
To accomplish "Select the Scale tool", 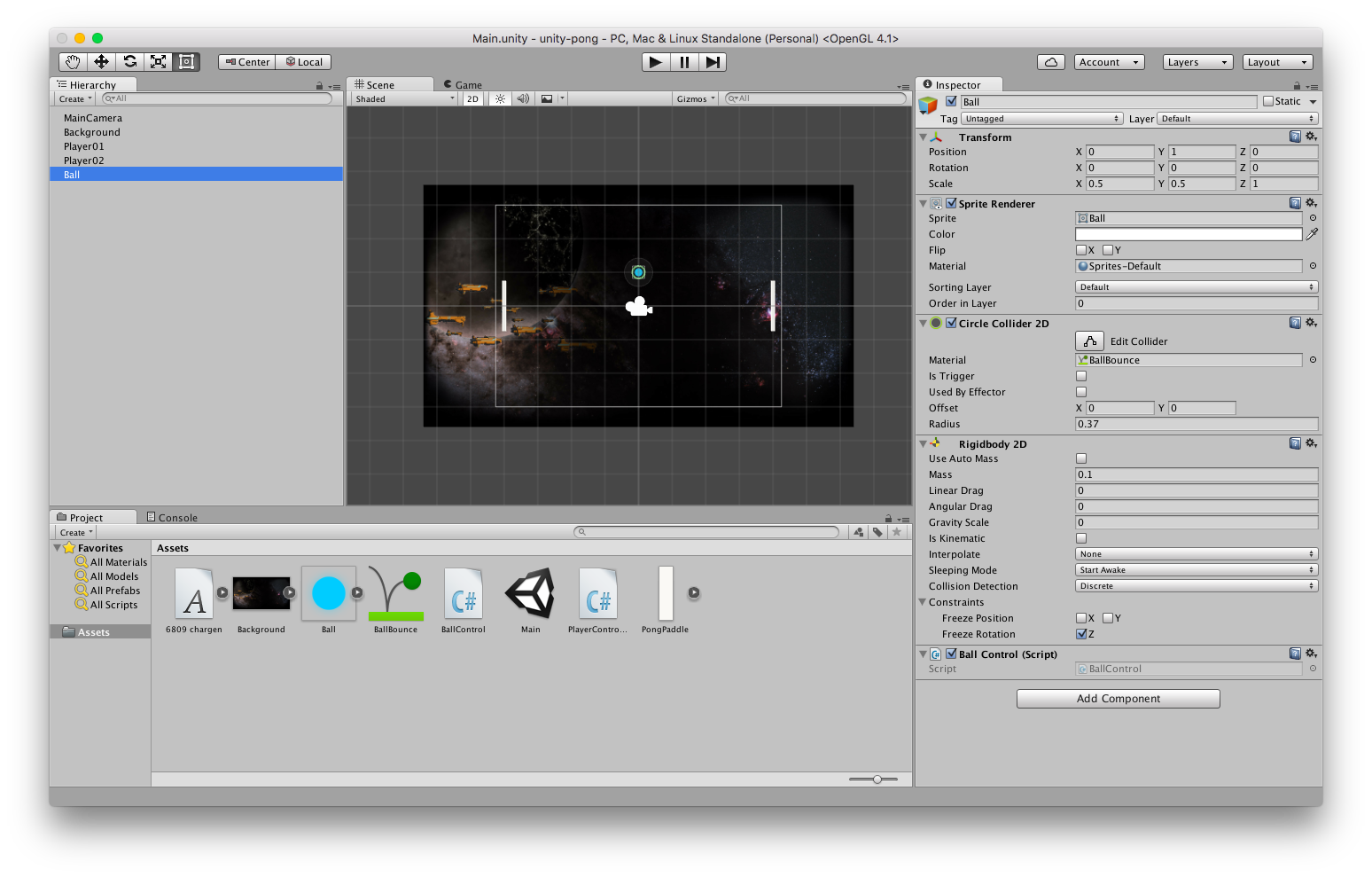I will tap(158, 62).
